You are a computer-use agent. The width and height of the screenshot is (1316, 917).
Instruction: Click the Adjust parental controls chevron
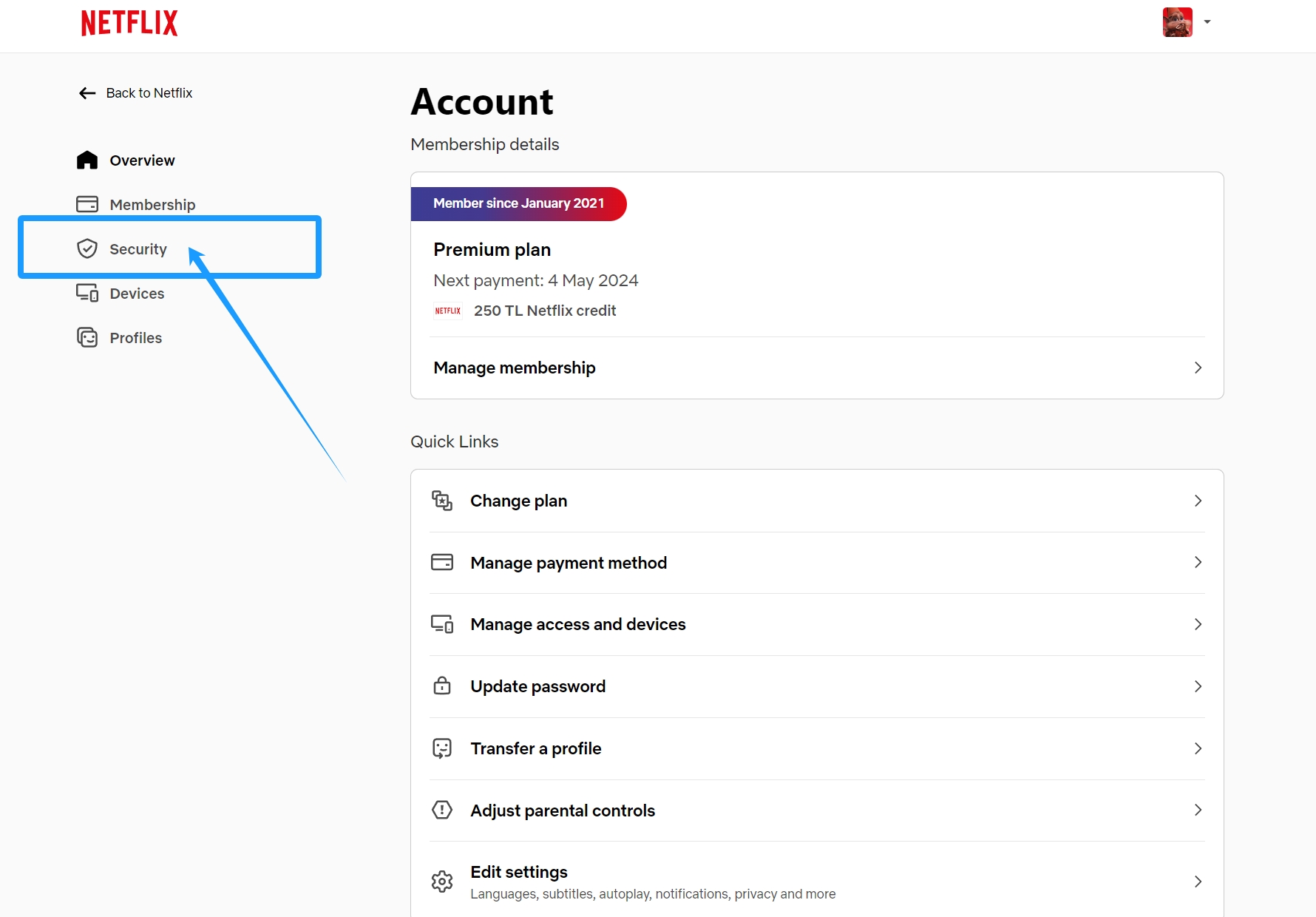(1198, 811)
